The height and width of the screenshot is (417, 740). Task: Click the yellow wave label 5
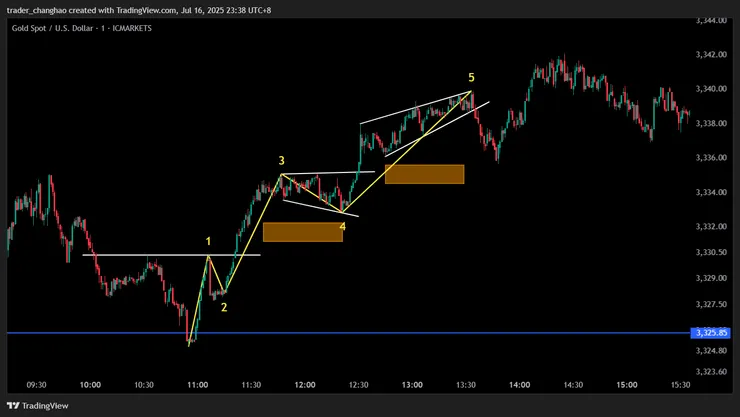471,77
